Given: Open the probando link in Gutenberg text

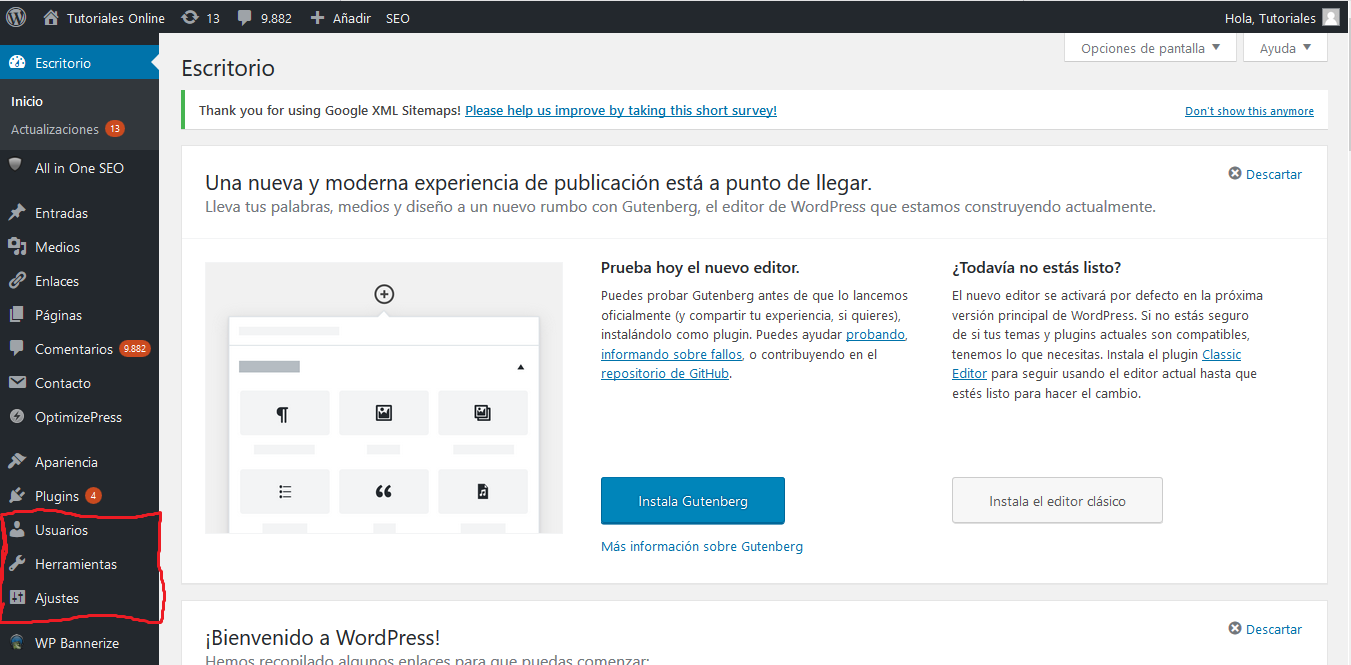Looking at the screenshot, I should [876, 334].
